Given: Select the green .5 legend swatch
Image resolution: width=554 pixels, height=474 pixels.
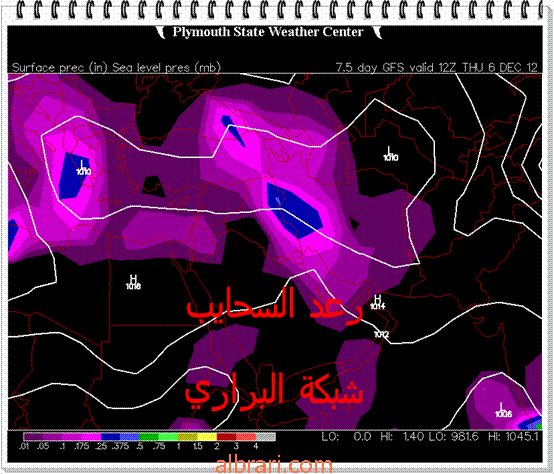Looking at the screenshot, I should click(x=149, y=437).
